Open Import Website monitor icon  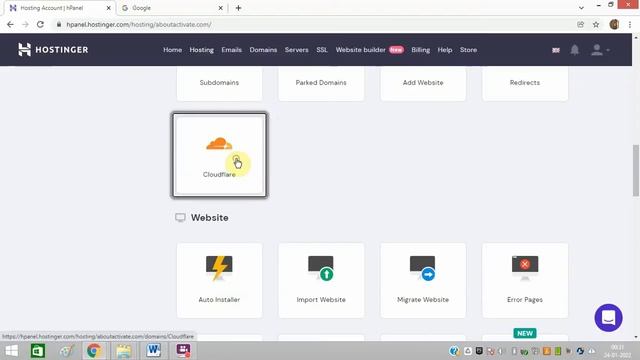point(321,268)
